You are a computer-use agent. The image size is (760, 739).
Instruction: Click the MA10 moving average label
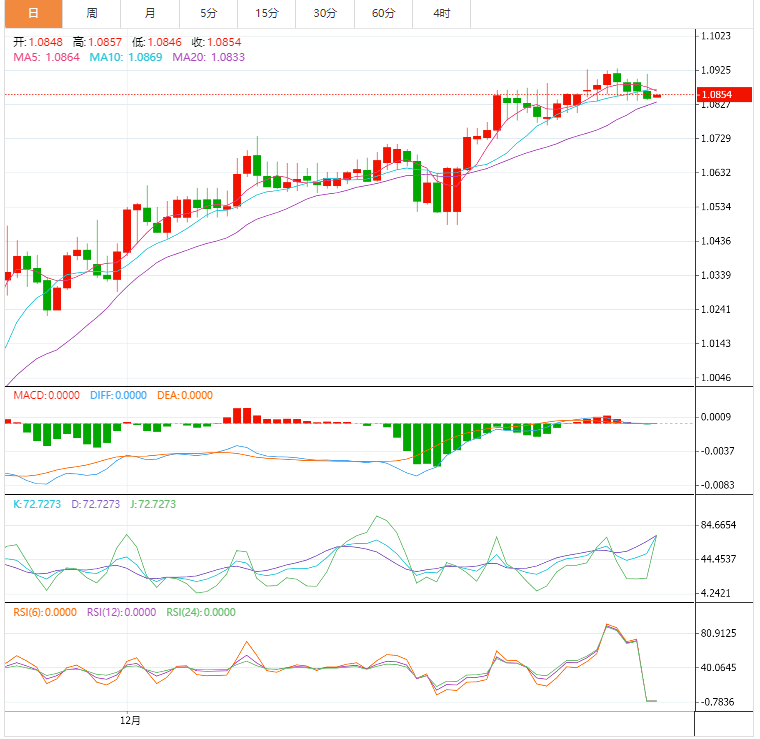pos(127,58)
